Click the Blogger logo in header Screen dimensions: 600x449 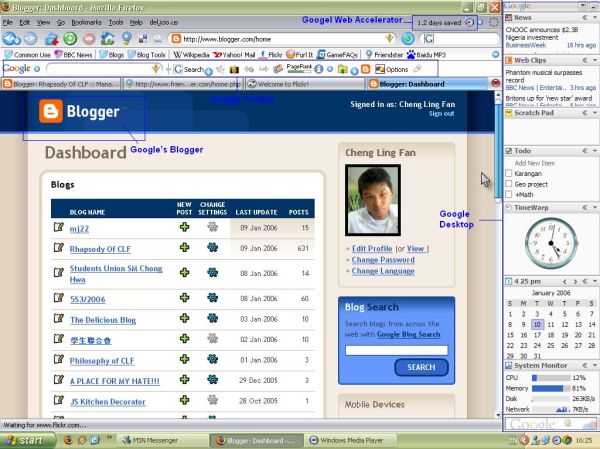[80, 112]
